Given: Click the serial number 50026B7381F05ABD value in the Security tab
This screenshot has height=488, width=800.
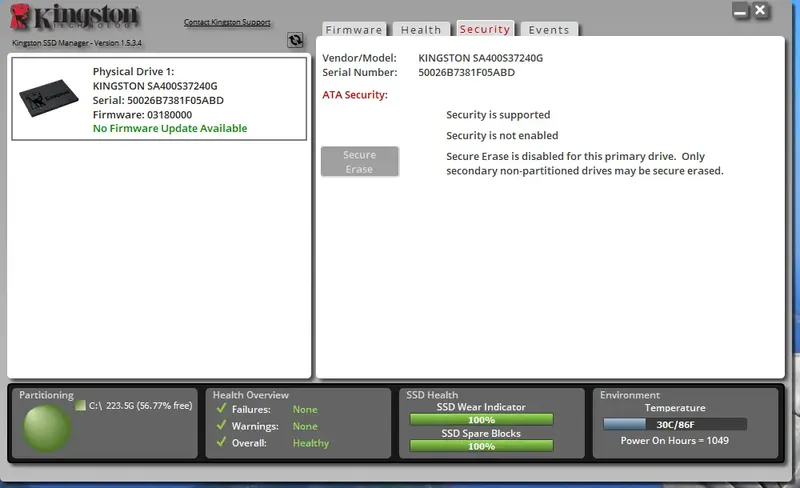Looking at the screenshot, I should (x=466, y=72).
